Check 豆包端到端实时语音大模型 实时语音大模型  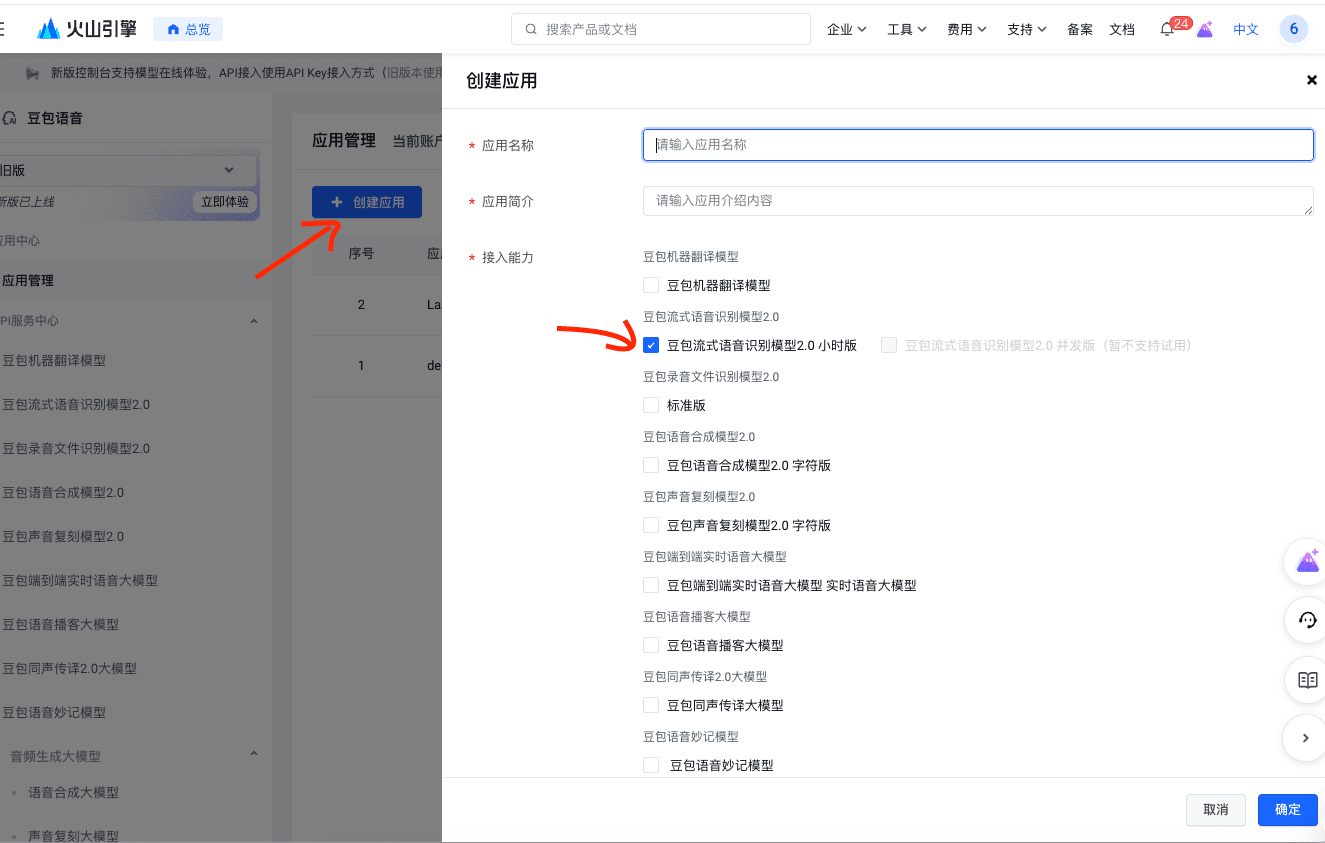[651, 585]
